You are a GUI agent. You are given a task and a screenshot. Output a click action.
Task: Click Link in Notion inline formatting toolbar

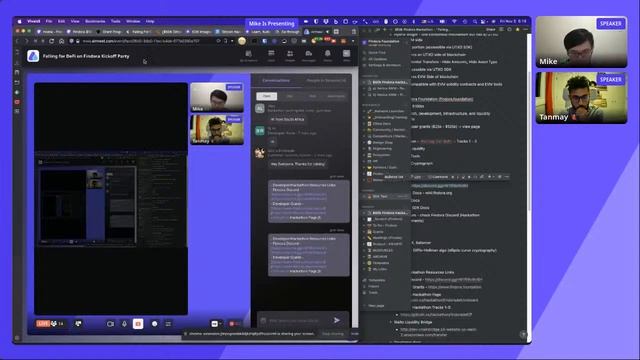[x=416, y=177]
